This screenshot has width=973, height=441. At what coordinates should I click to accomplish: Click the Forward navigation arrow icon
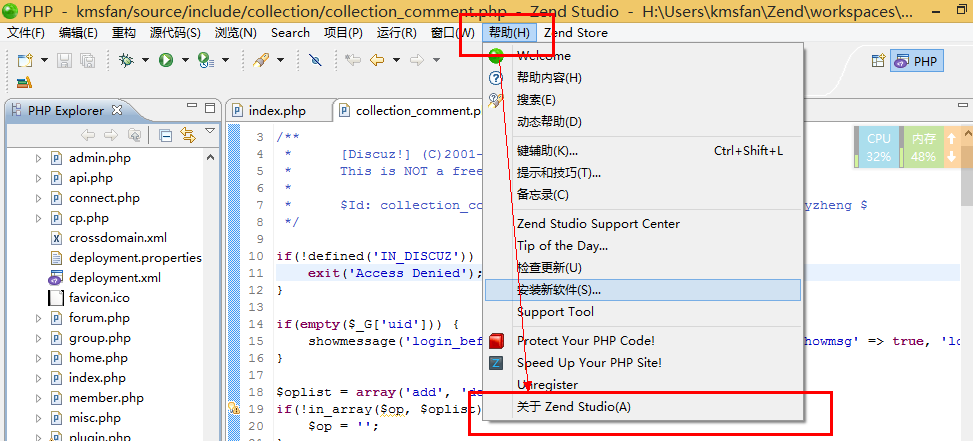tap(417, 60)
